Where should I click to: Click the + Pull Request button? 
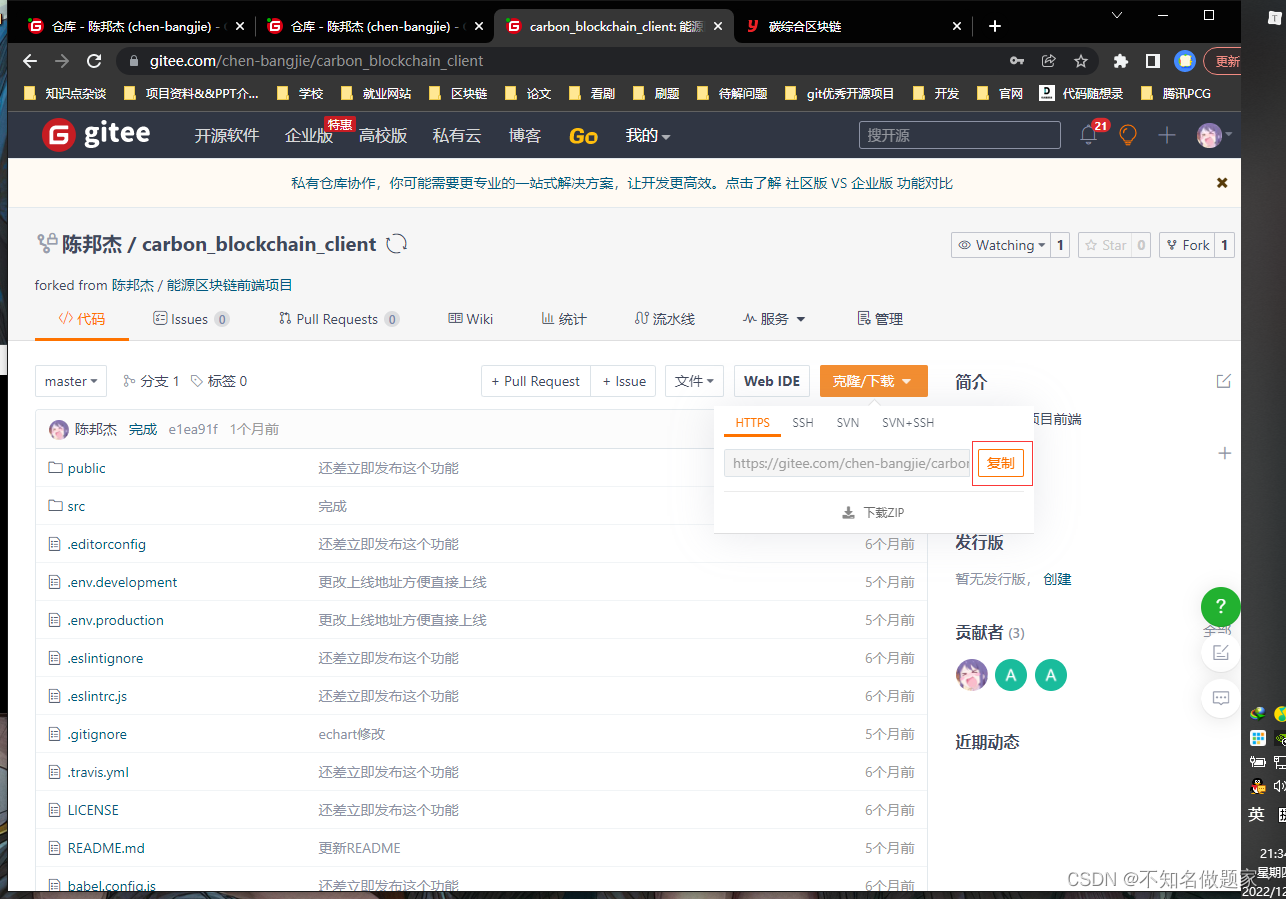[x=535, y=381]
